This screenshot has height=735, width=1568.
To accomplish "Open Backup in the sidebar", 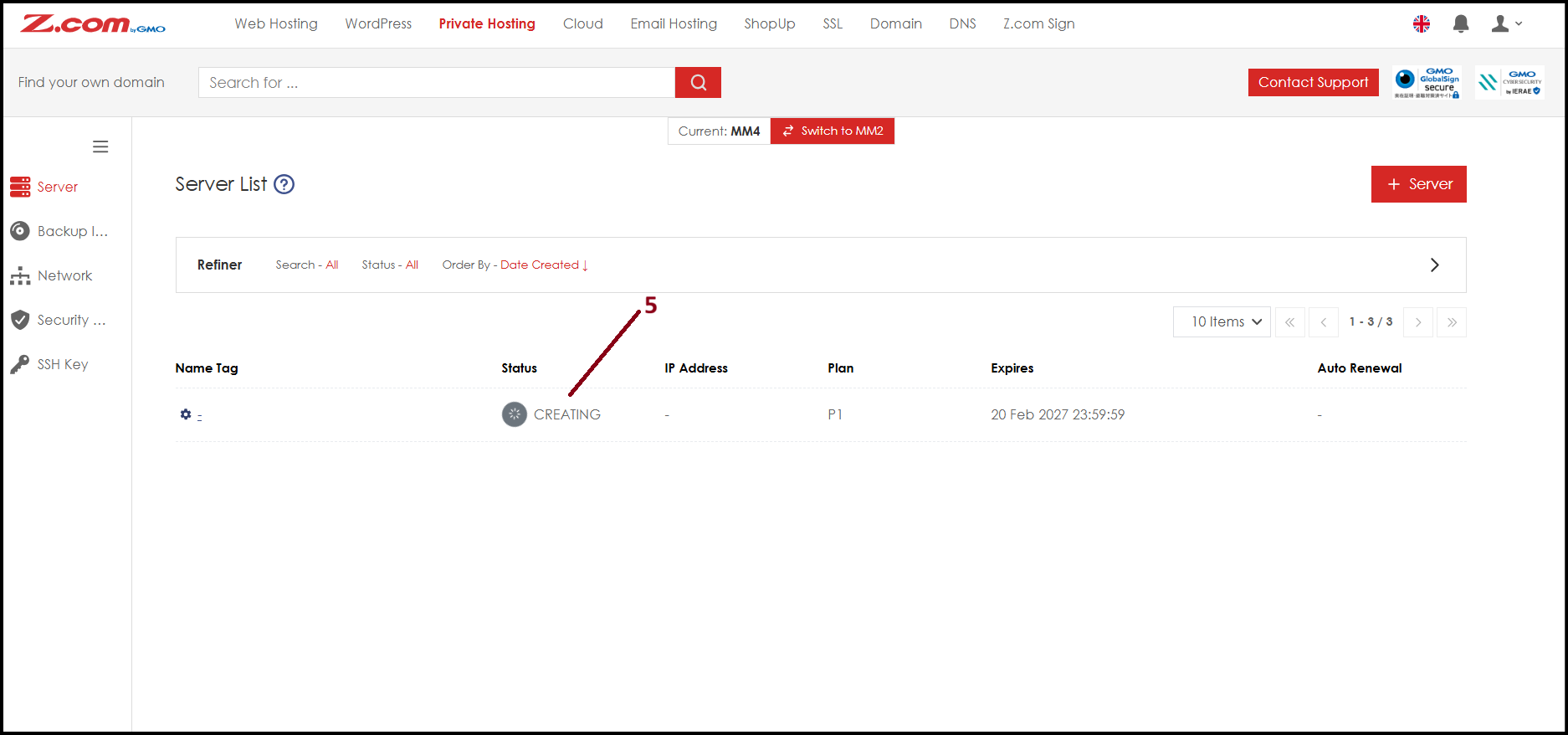I will point(59,231).
